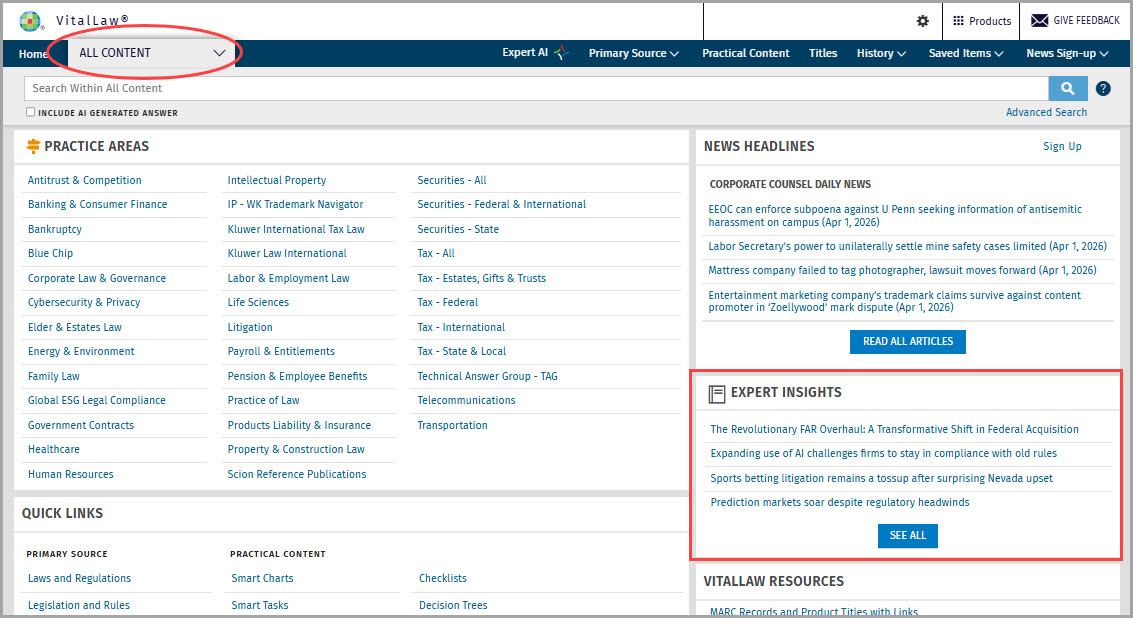Screen dimensions: 1133x618
Task: Click the Practice Areas signpost icon
Action: pos(33,146)
